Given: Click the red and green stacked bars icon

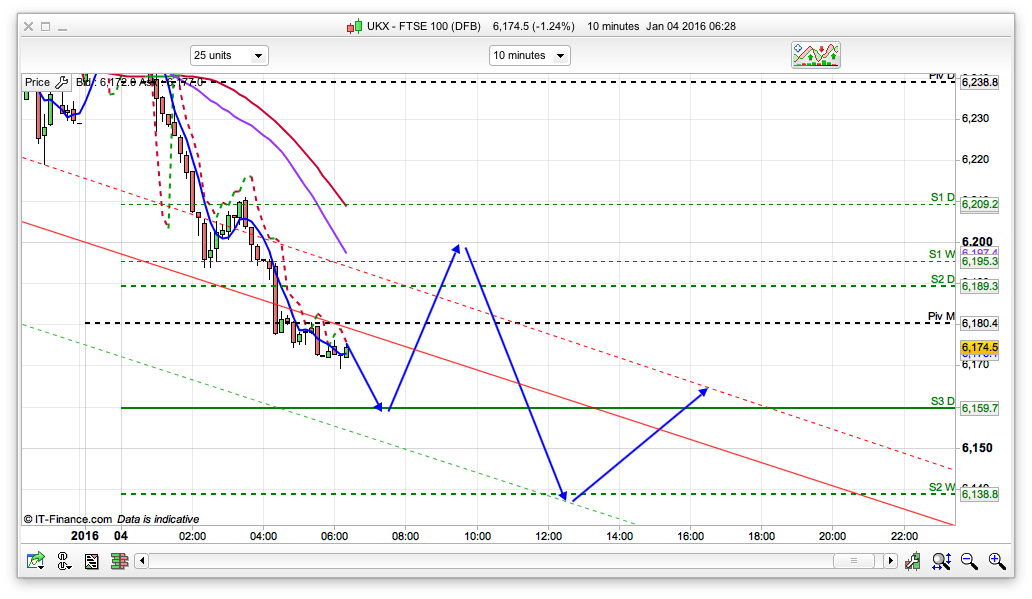Looking at the screenshot, I should 120,562.
